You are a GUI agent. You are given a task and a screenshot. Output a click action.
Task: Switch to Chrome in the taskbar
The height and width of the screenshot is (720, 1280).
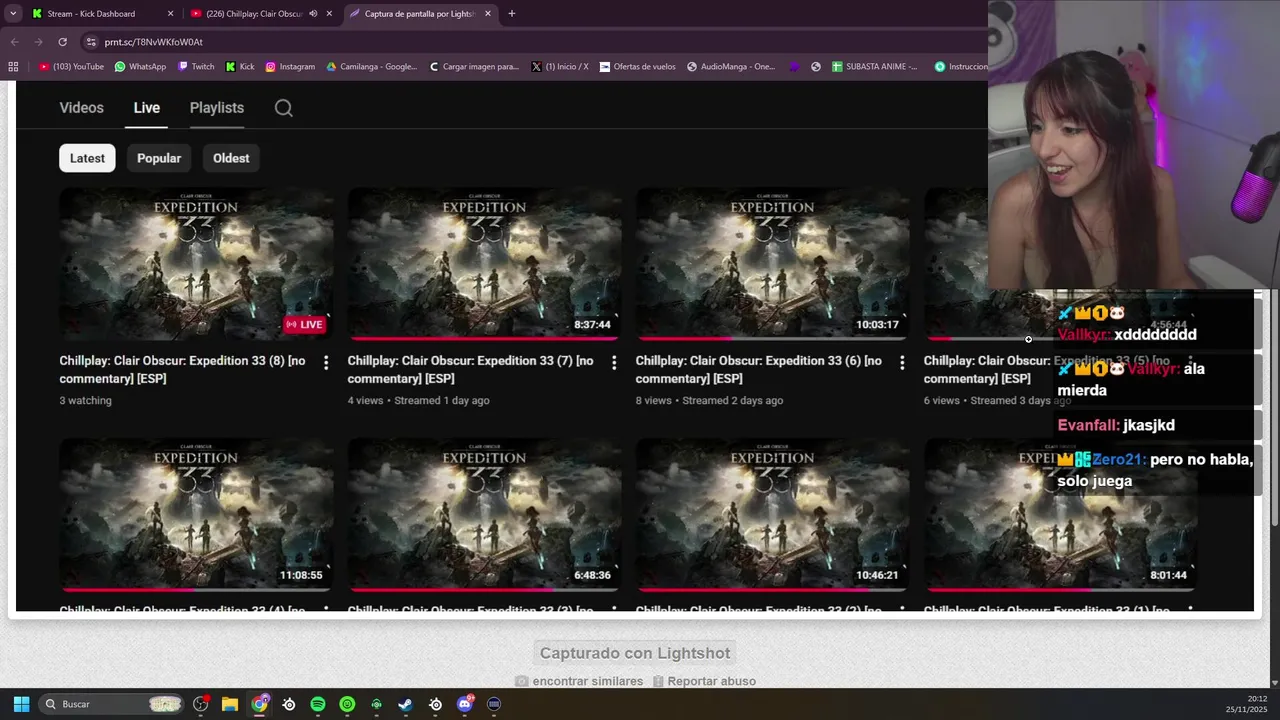(x=260, y=704)
